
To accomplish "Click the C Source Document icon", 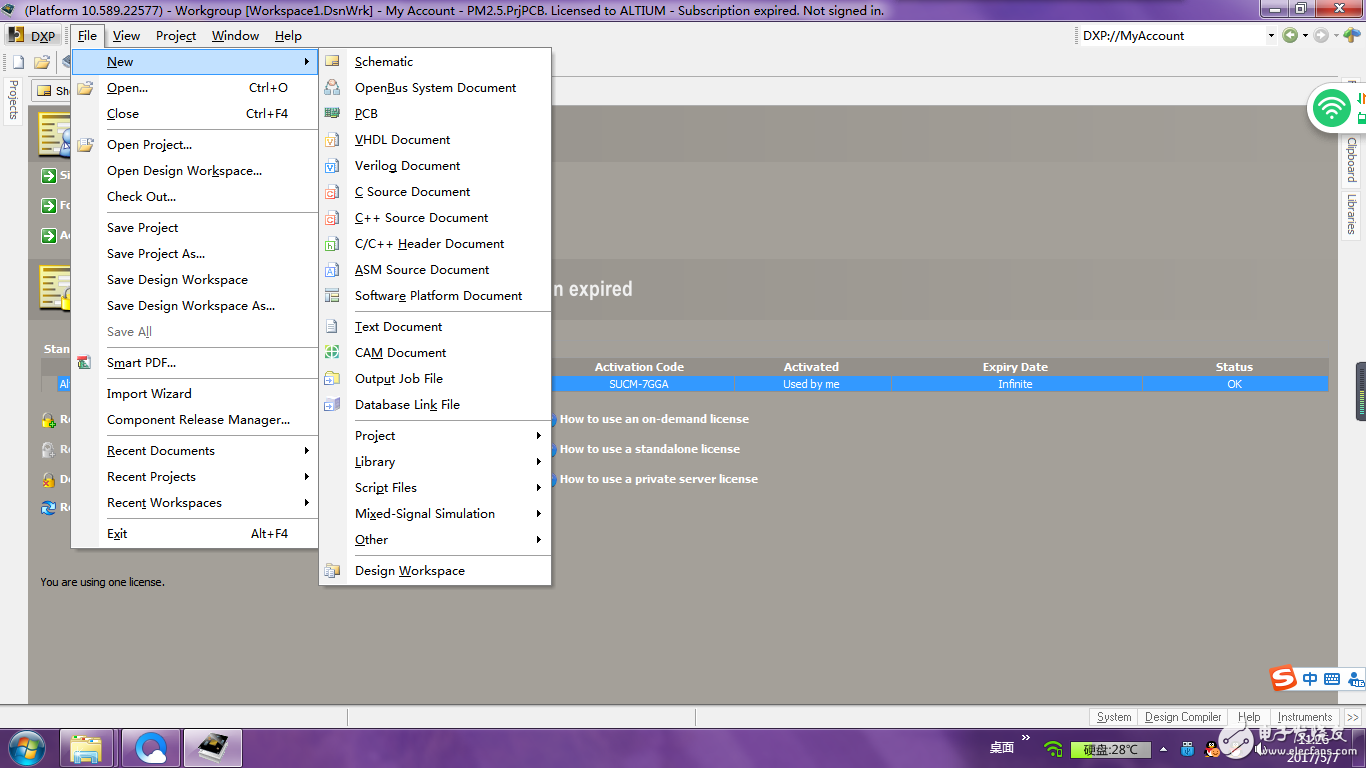I will click(332, 191).
